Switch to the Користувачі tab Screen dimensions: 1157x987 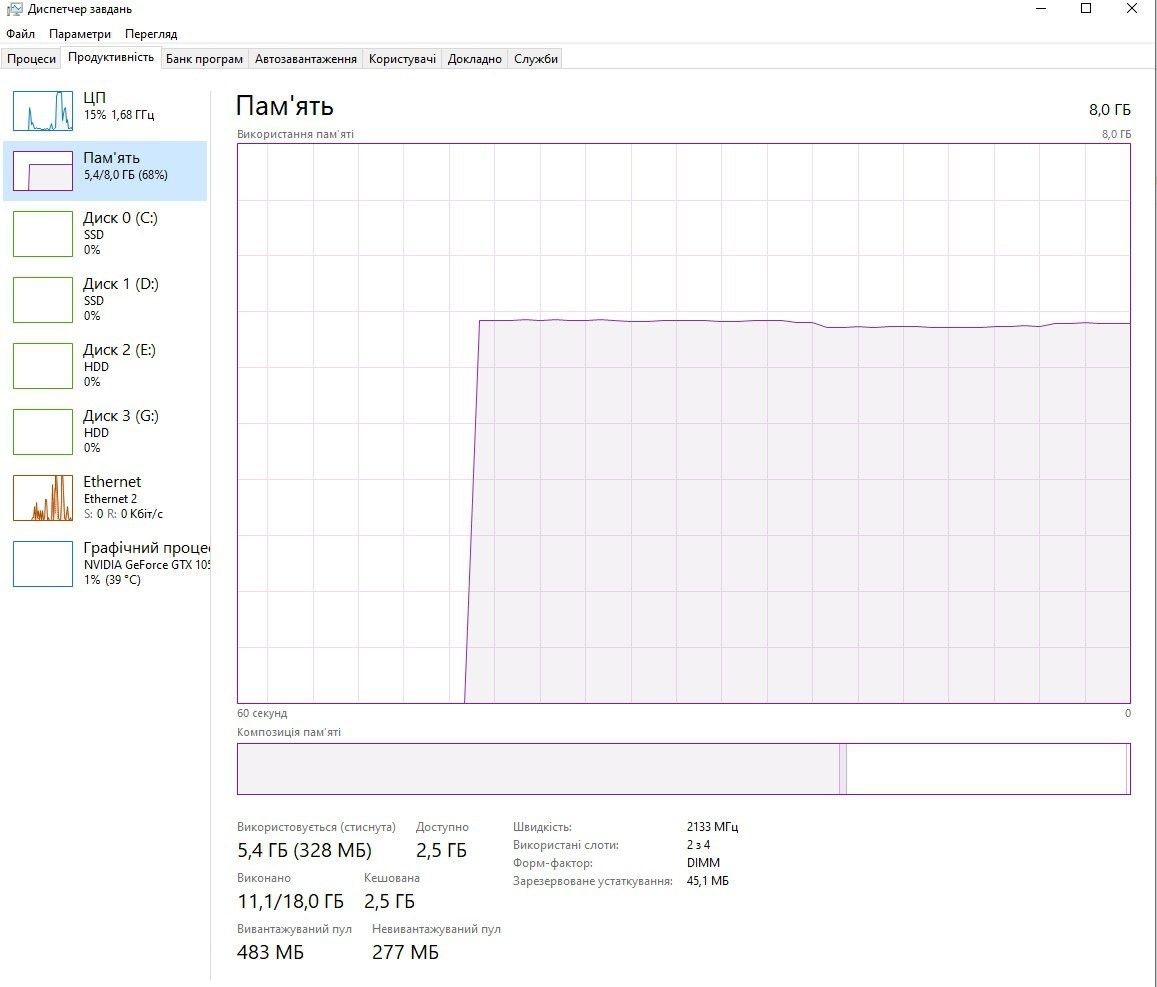tap(402, 59)
